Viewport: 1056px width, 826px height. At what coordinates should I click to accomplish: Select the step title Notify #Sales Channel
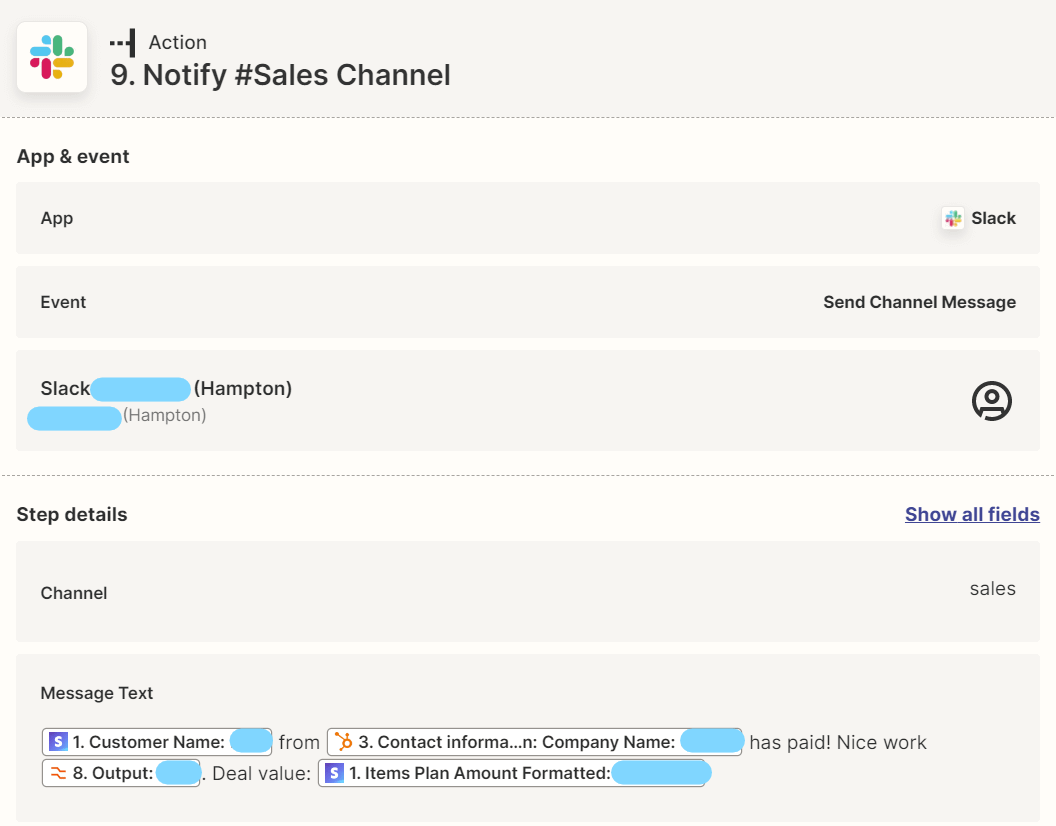click(x=280, y=75)
